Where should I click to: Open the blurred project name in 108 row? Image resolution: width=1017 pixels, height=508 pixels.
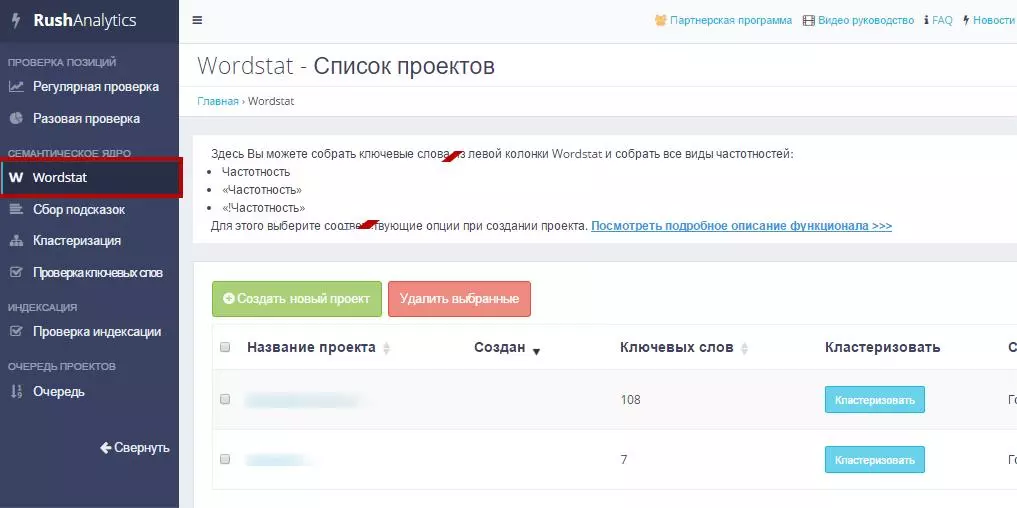pos(302,400)
